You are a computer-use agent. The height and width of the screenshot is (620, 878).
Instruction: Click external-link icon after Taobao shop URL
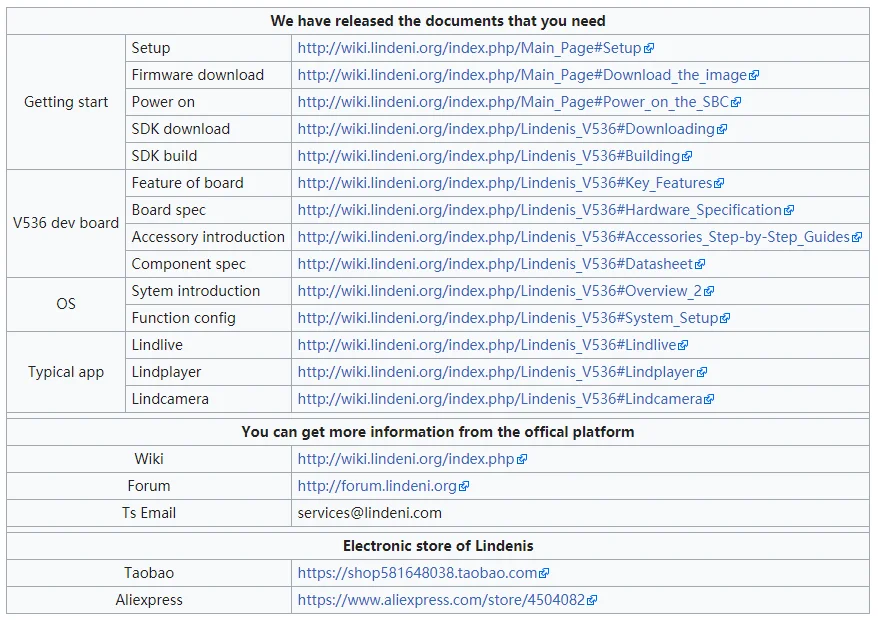(544, 573)
